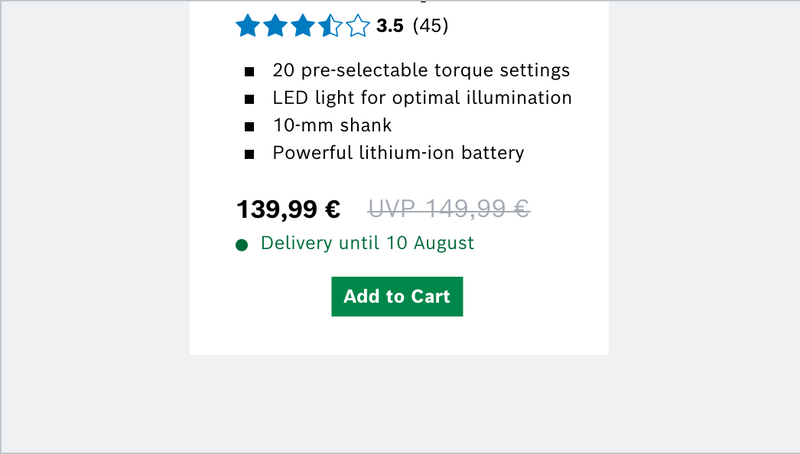The image size is (800, 454).
Task: Click the 3.5 rating score
Action: 390,26
